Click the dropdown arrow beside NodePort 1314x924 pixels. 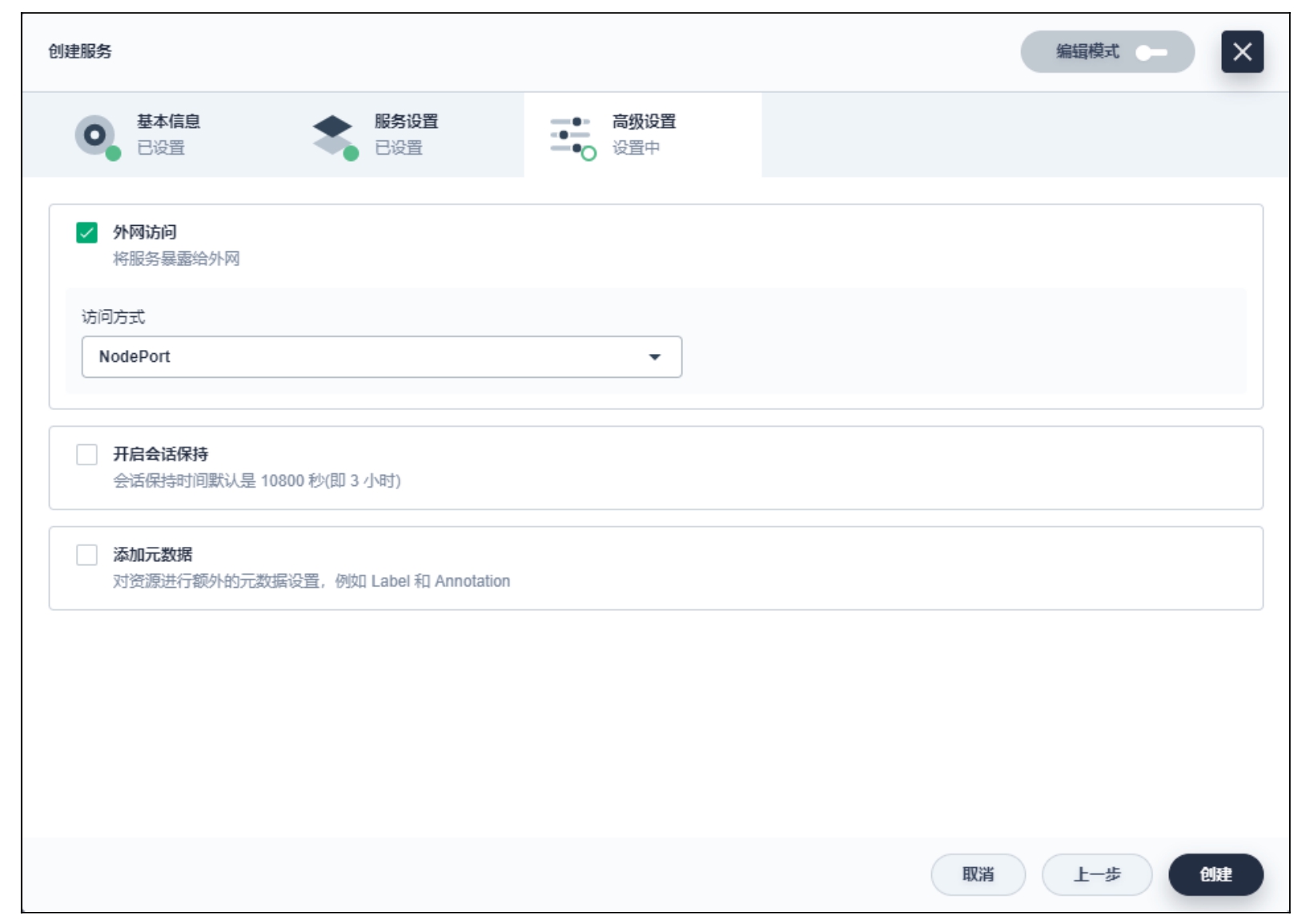point(654,357)
